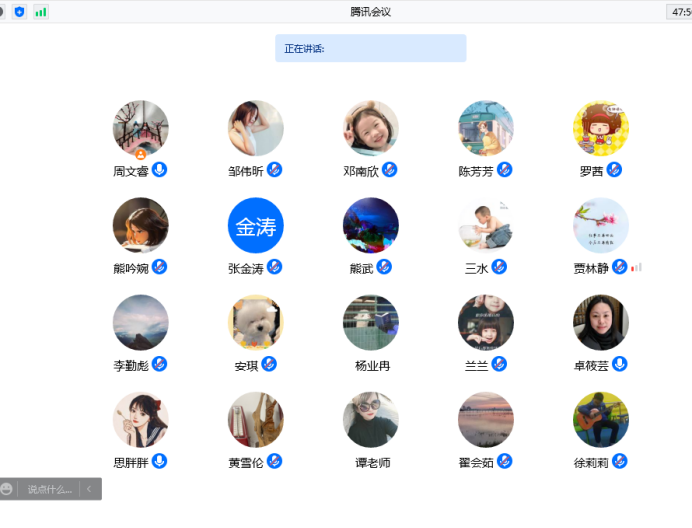Select 卓筱芸's portrait avatar
Viewport: 692px width, 528px height.
pyautogui.click(x=601, y=322)
